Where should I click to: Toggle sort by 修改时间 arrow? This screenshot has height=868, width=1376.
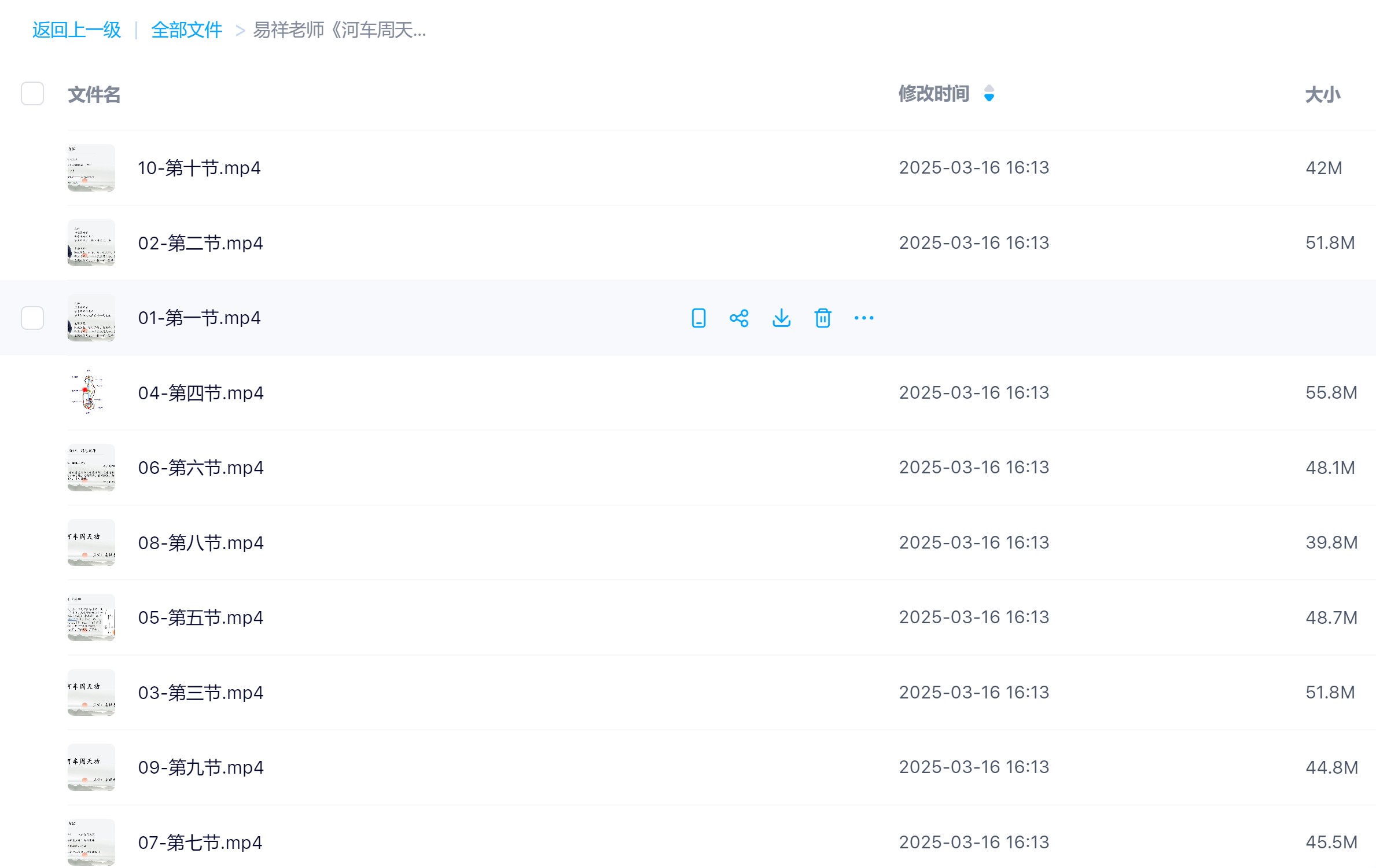click(x=989, y=94)
